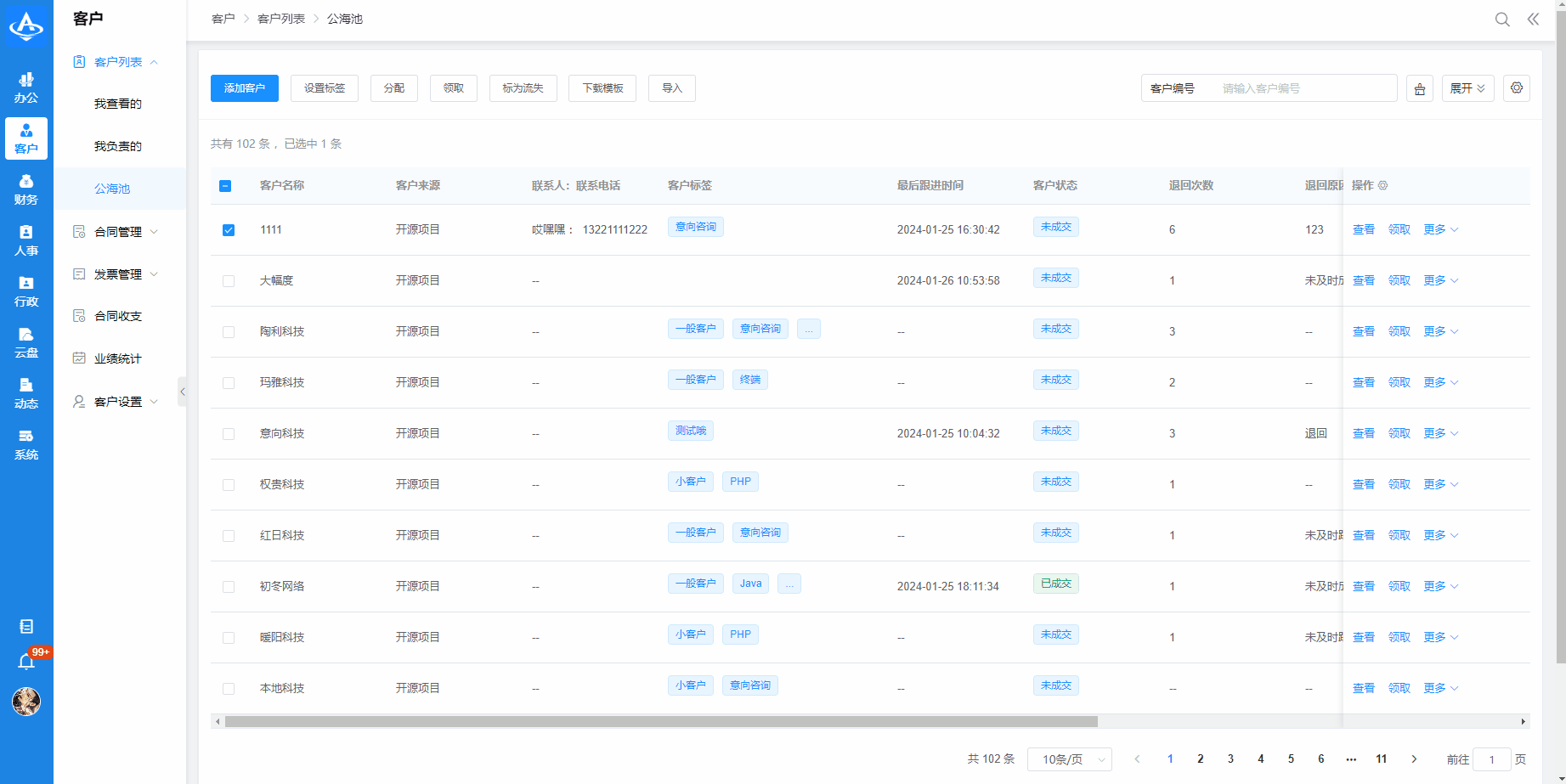1566x784 pixels.
Task: Open the notifications bell with 99+ badge
Action: (26, 661)
